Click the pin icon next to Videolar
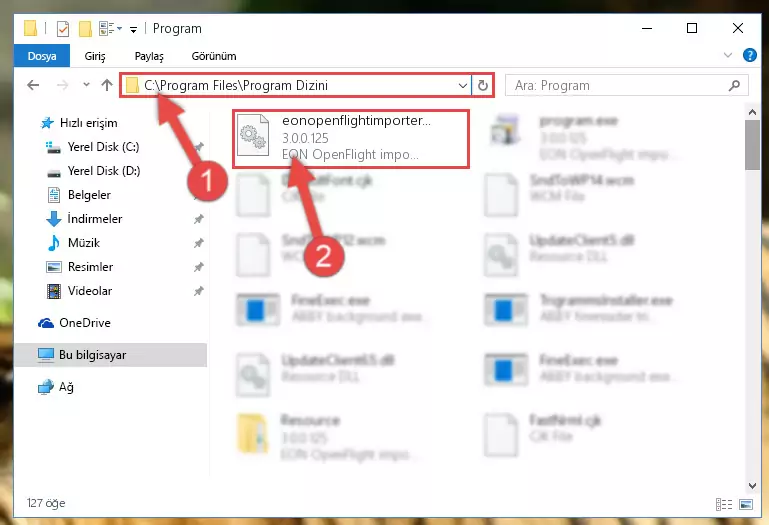The image size is (769, 525). click(198, 291)
